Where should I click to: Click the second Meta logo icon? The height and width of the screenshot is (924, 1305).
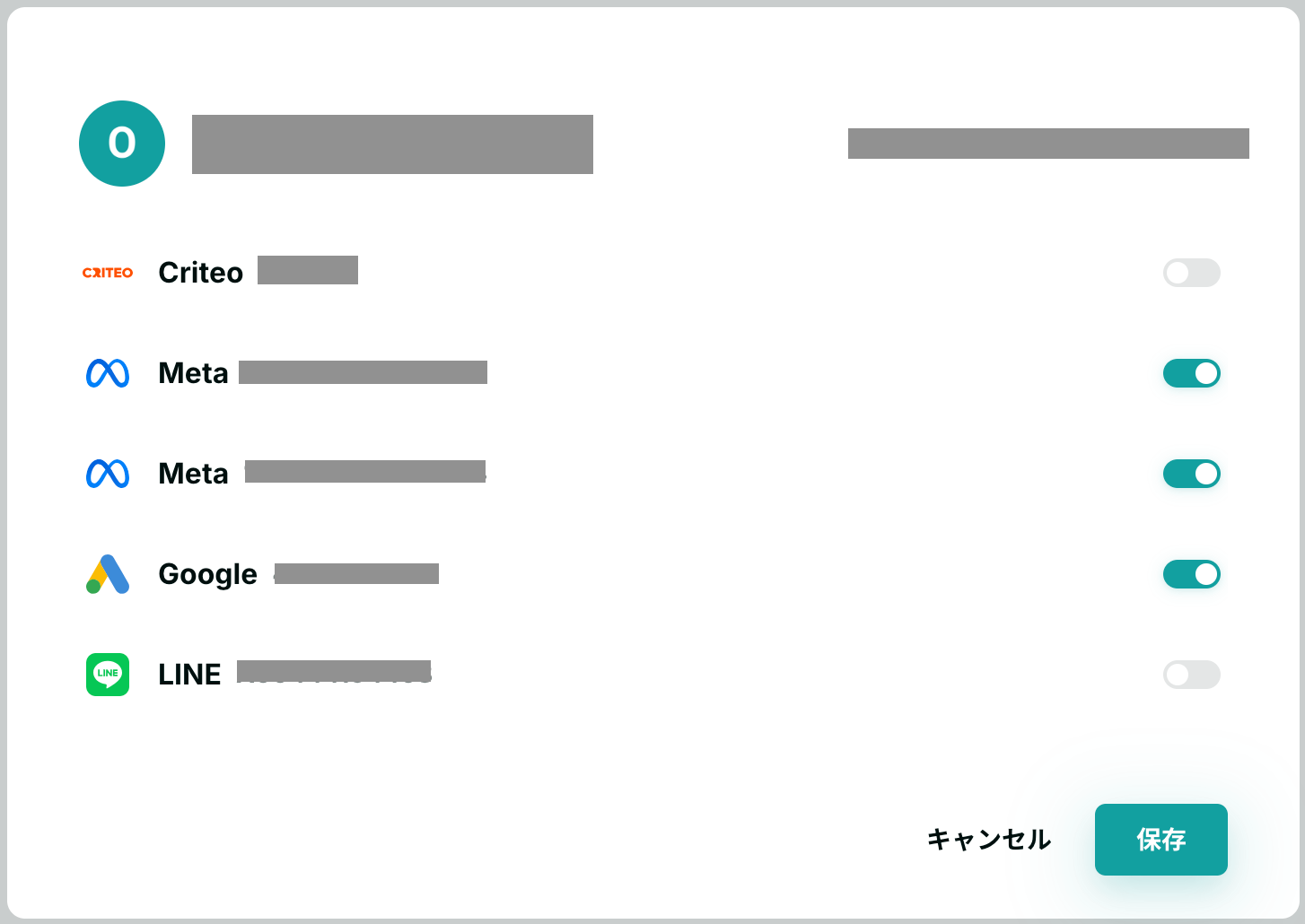click(x=108, y=474)
